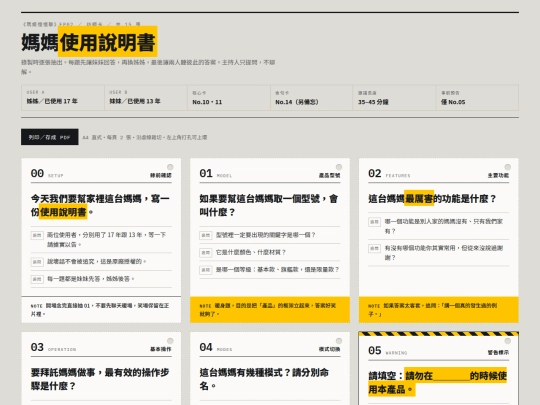Click the 列印/存成 PDF button

coord(50,137)
